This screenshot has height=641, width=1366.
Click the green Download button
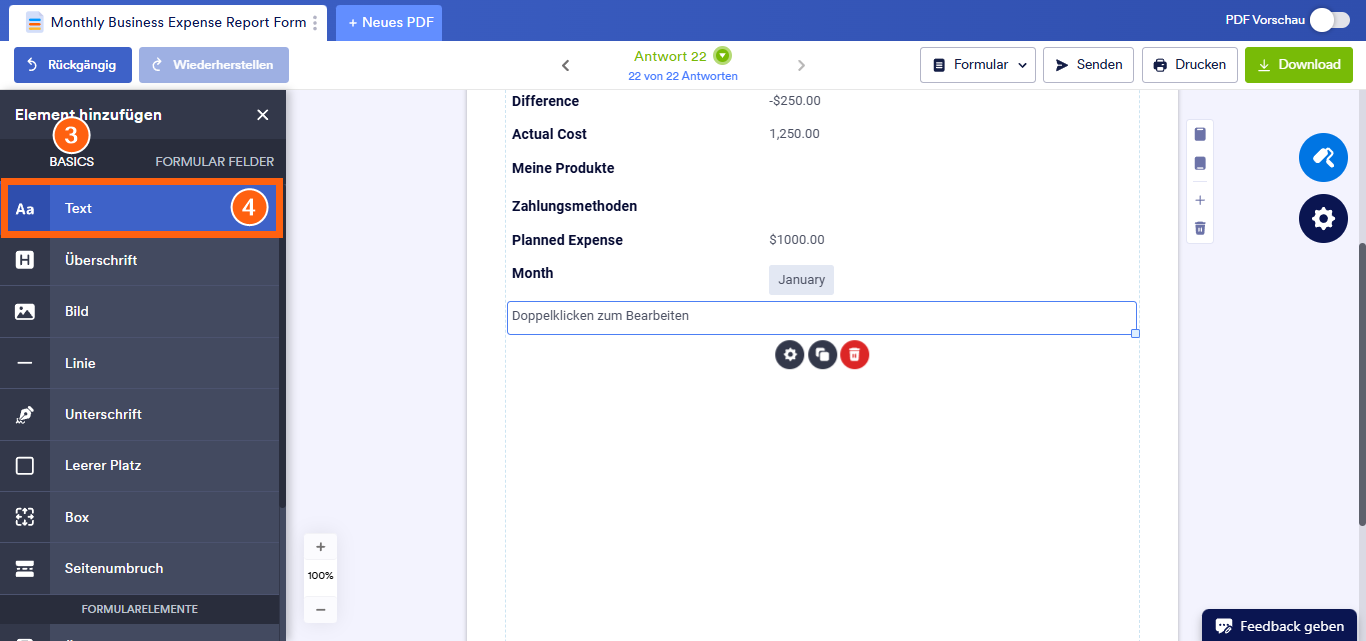1299,65
